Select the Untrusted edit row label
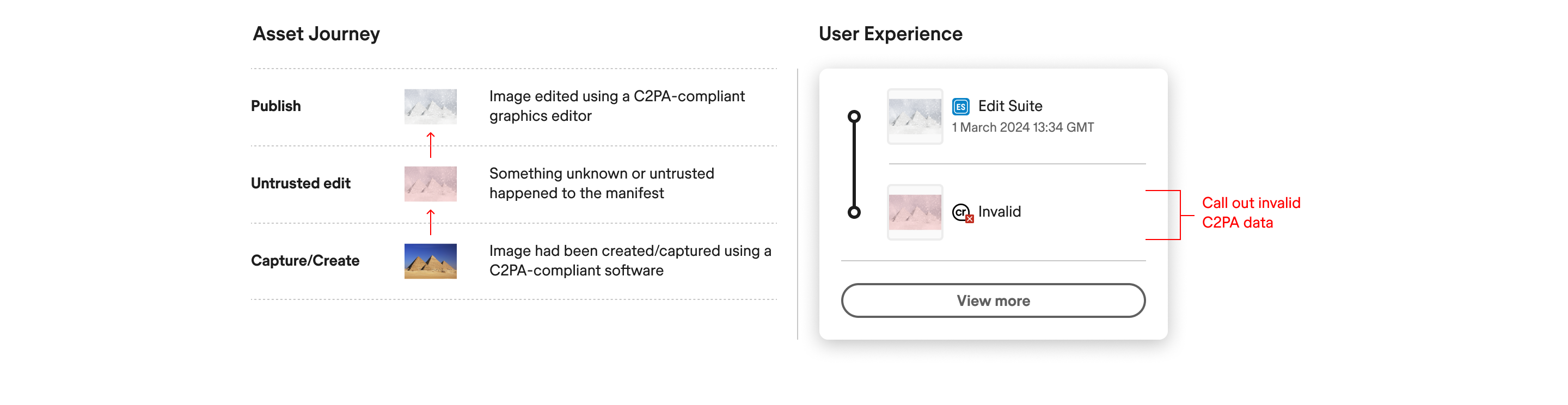The height and width of the screenshot is (405, 1568). click(x=301, y=183)
